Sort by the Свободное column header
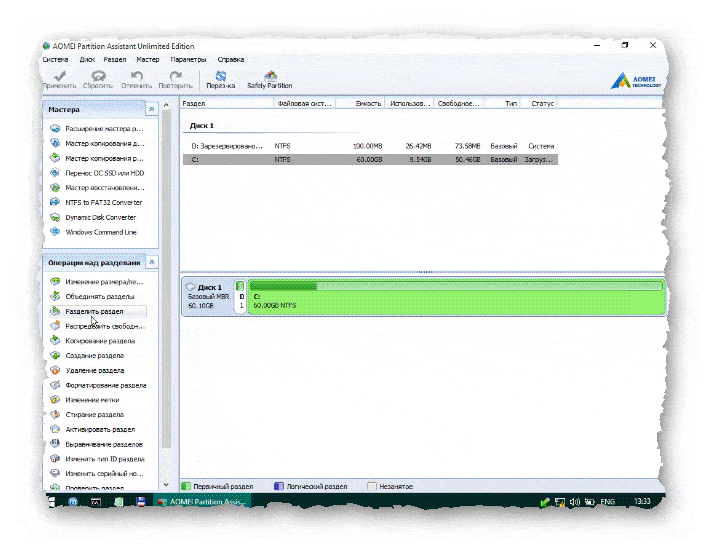The width and height of the screenshot is (704, 544). pos(458,104)
